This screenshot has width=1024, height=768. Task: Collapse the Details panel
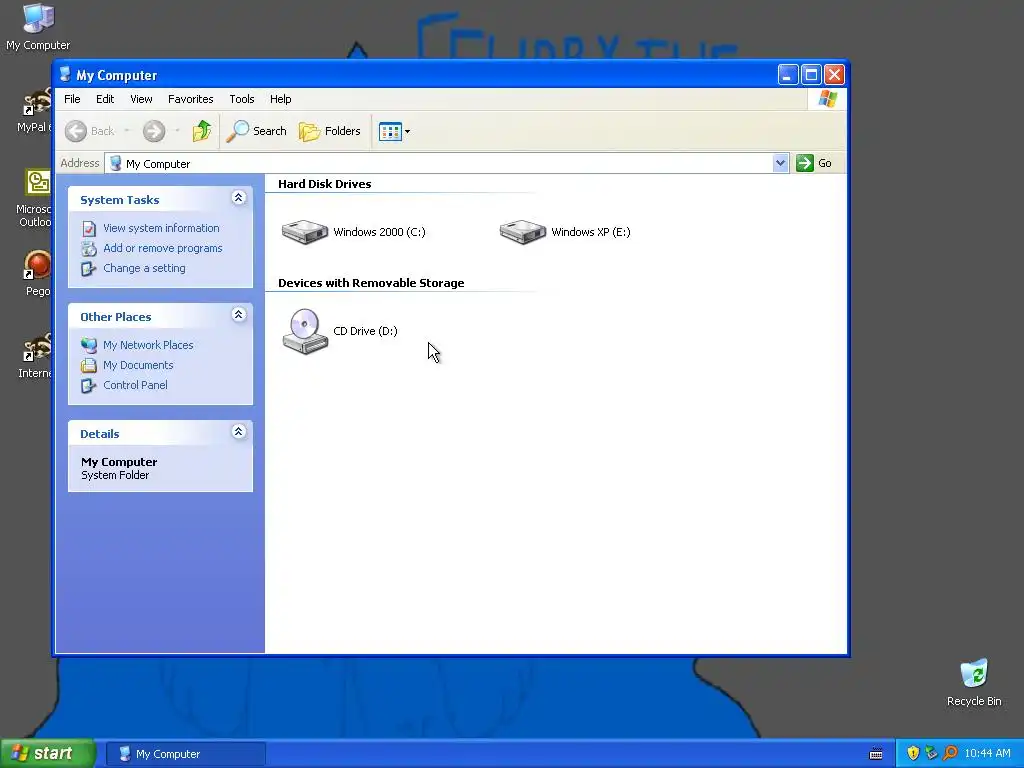238,432
